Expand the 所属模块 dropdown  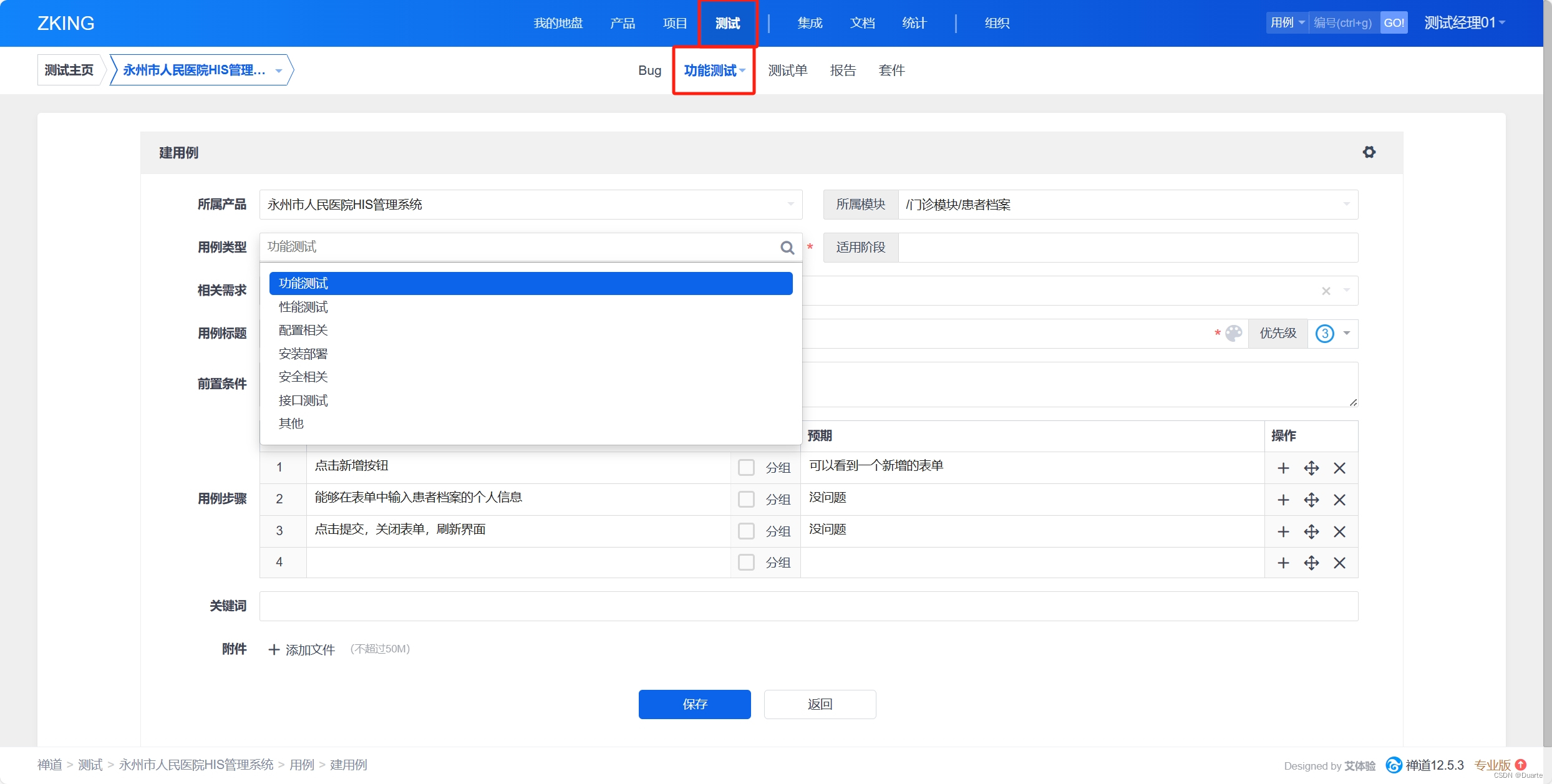pos(1346,205)
